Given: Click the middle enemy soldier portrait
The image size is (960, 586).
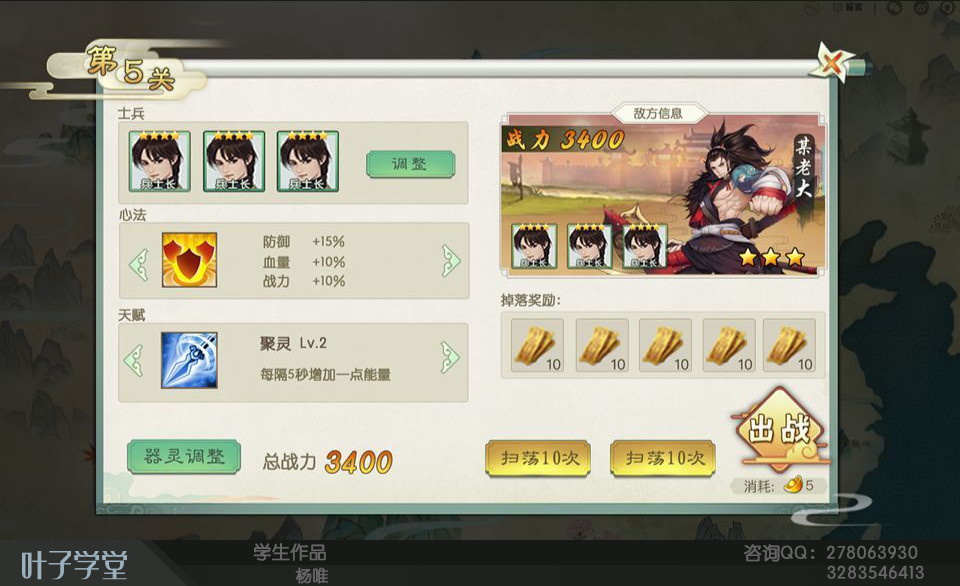Looking at the screenshot, I should pyautogui.click(x=590, y=246).
